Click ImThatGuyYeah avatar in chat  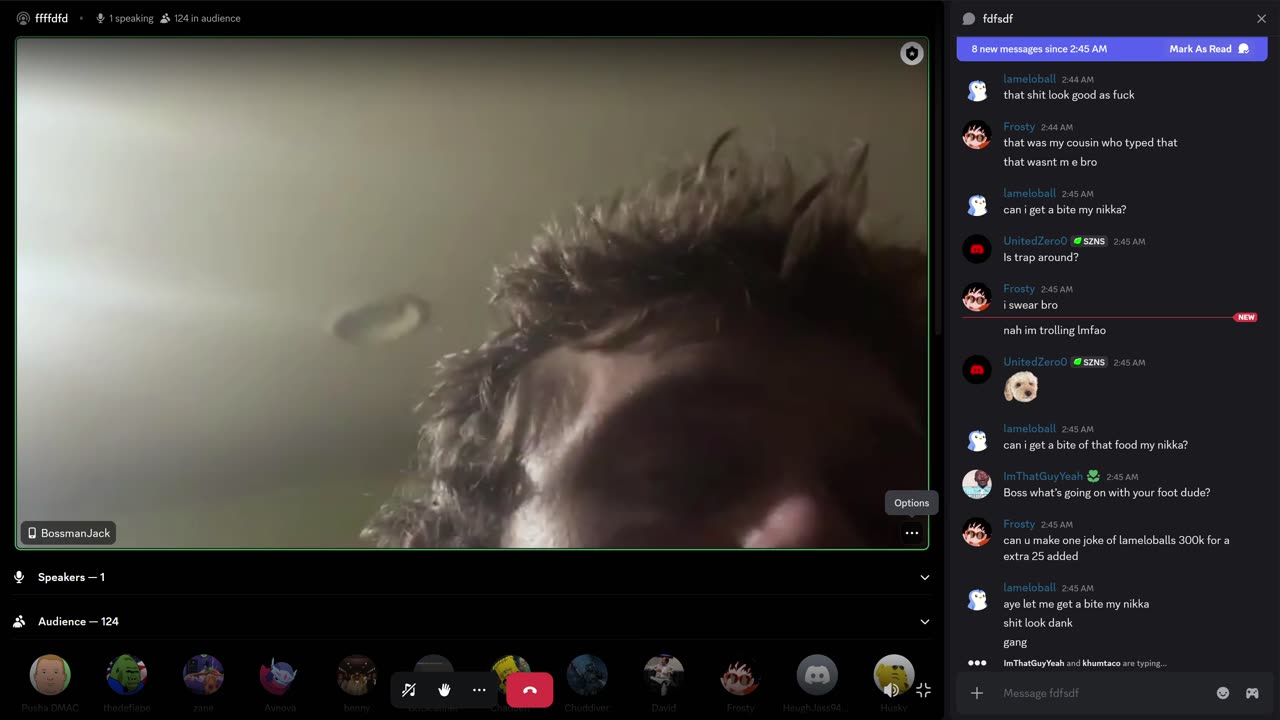[x=977, y=484]
